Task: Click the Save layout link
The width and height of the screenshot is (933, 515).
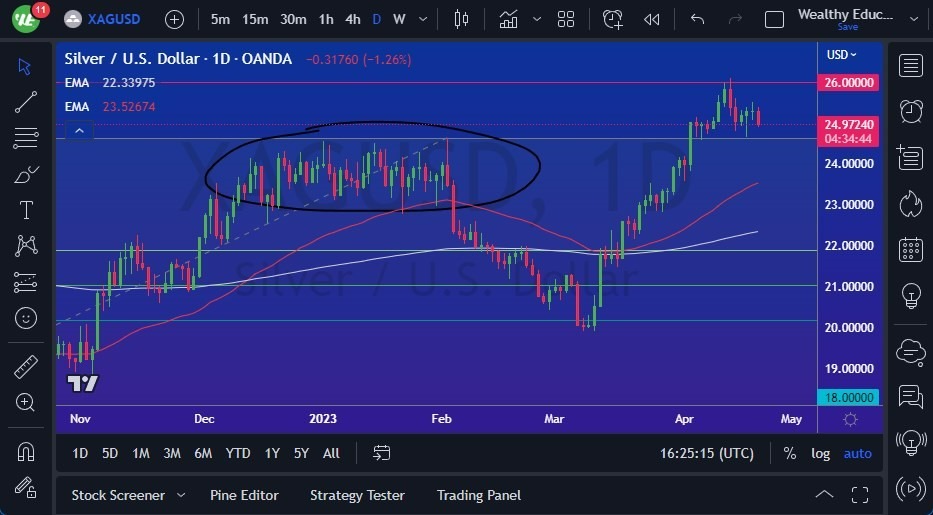Action: tap(847, 27)
